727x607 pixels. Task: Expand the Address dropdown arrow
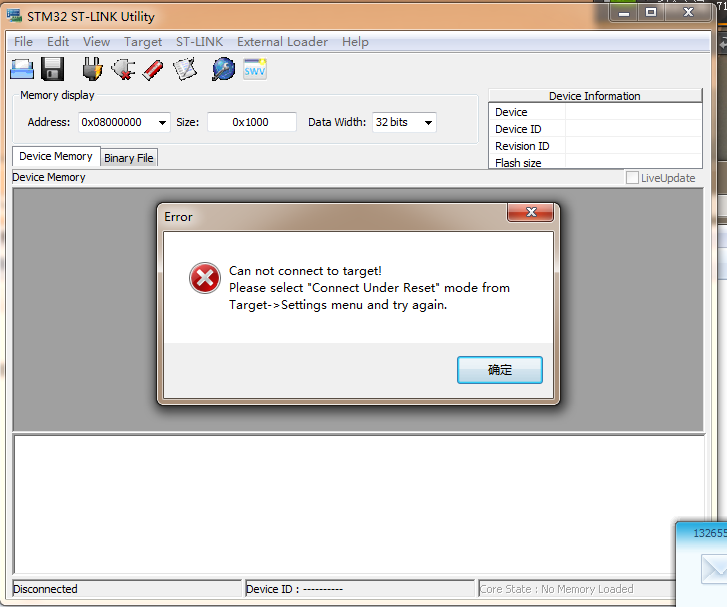click(x=162, y=122)
